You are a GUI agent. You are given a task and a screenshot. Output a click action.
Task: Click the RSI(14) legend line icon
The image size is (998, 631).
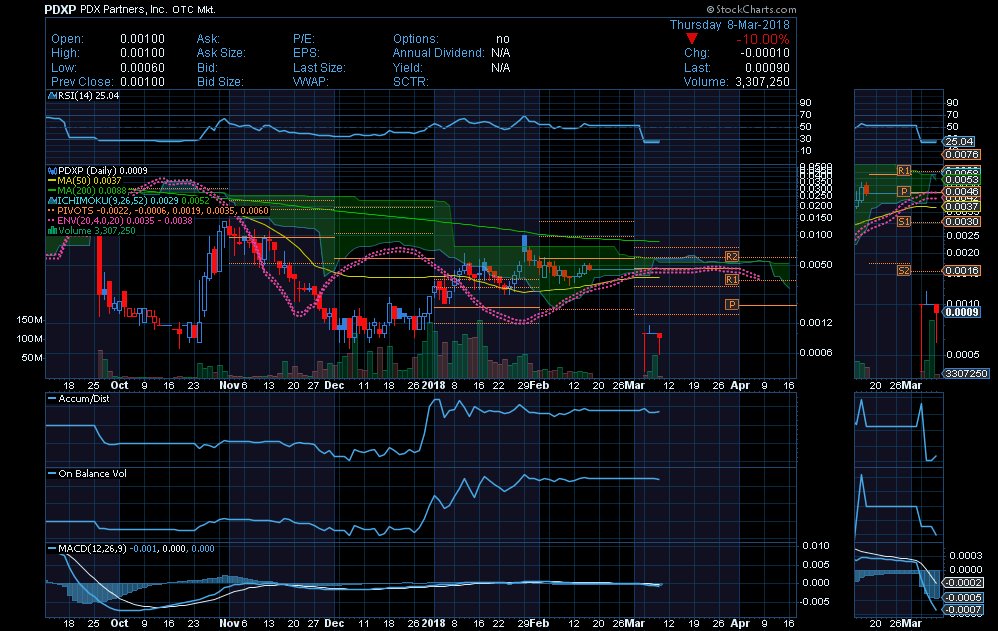[52, 96]
